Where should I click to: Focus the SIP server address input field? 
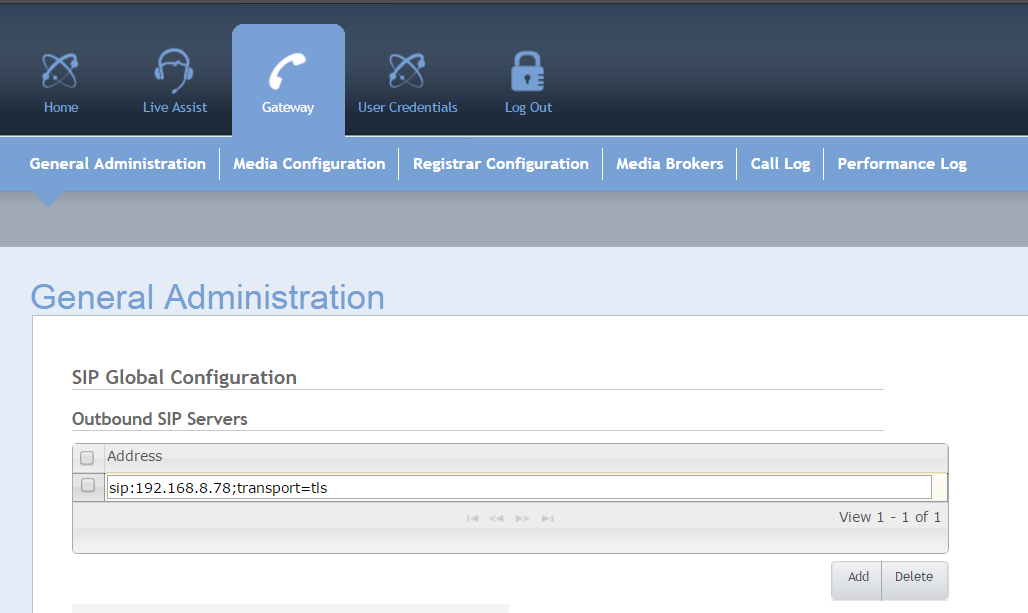point(519,487)
